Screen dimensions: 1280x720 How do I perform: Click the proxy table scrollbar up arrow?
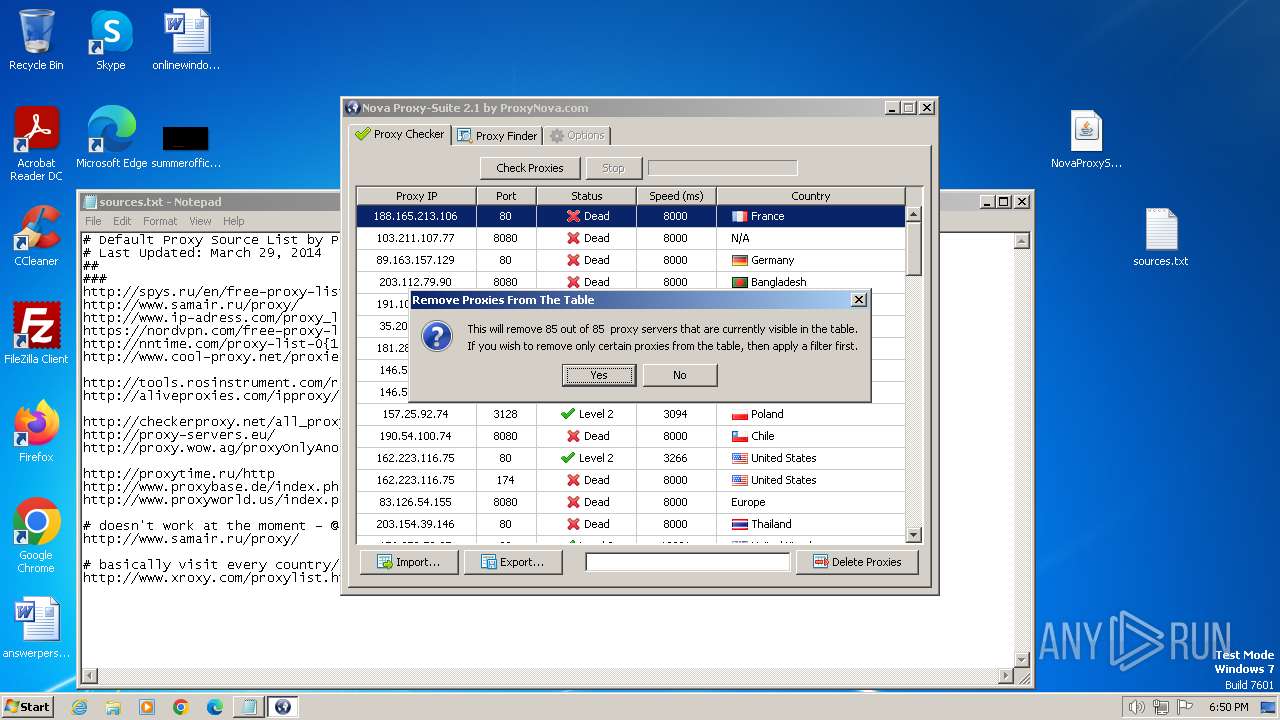pyautogui.click(x=913, y=214)
